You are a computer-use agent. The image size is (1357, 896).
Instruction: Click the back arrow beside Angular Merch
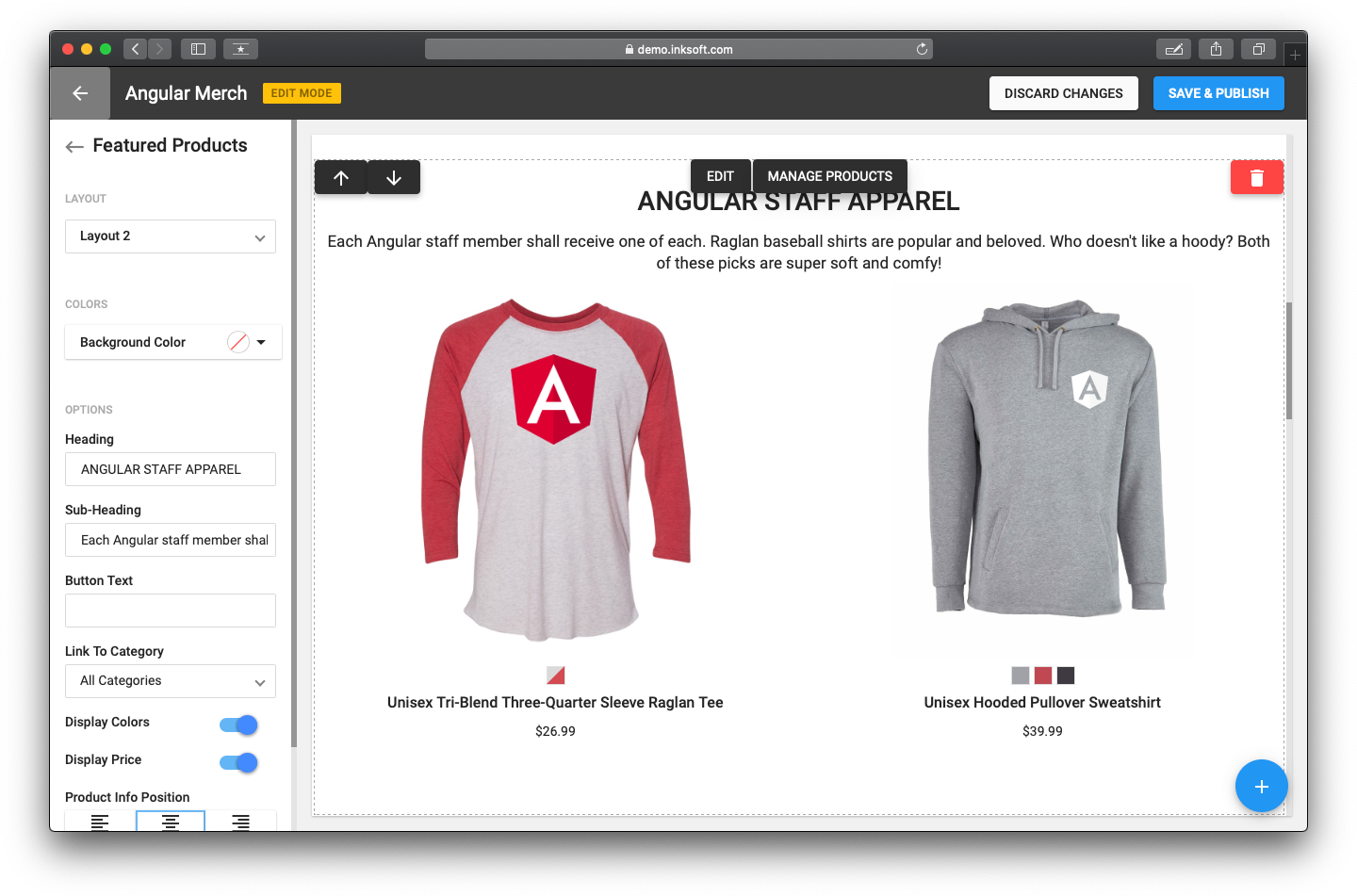click(80, 93)
